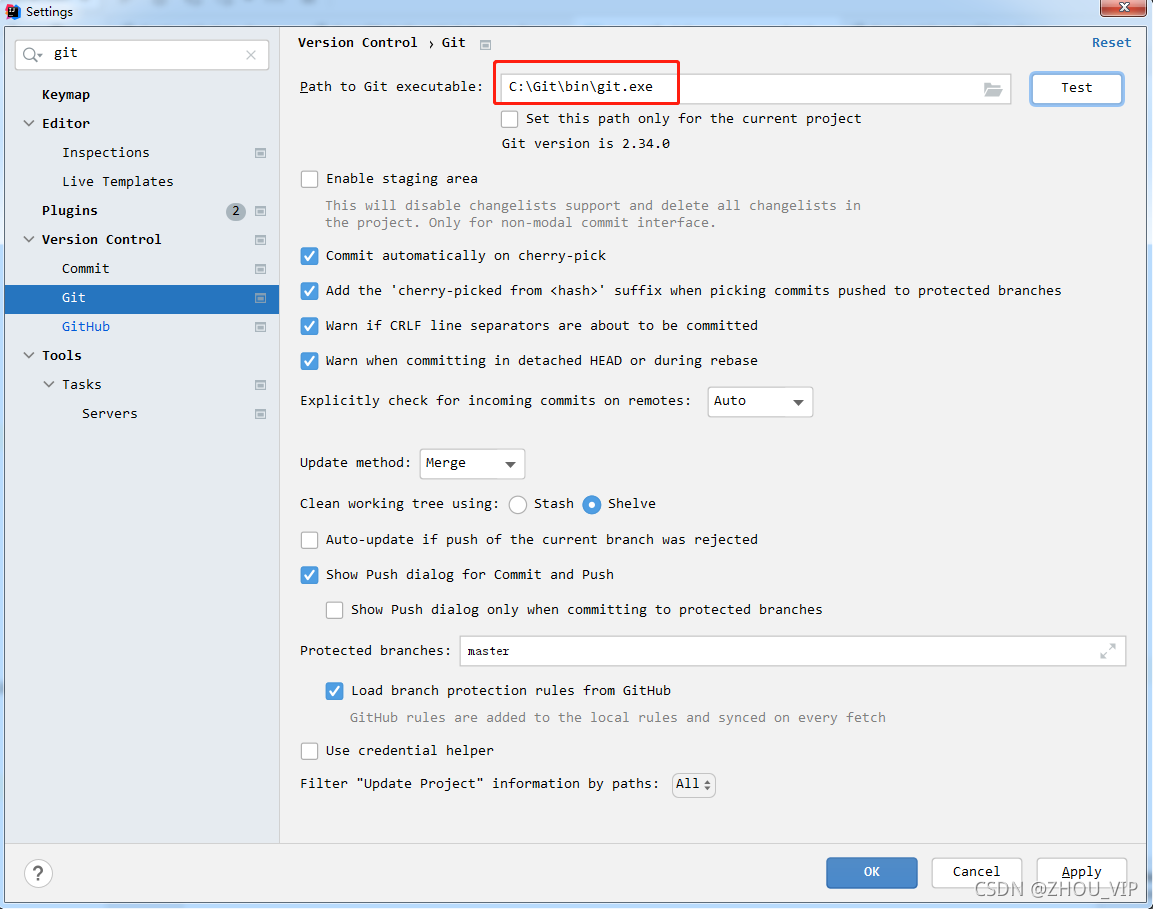Open Update method dropdown (Merge)
This screenshot has width=1153, height=909.
pyautogui.click(x=472, y=463)
